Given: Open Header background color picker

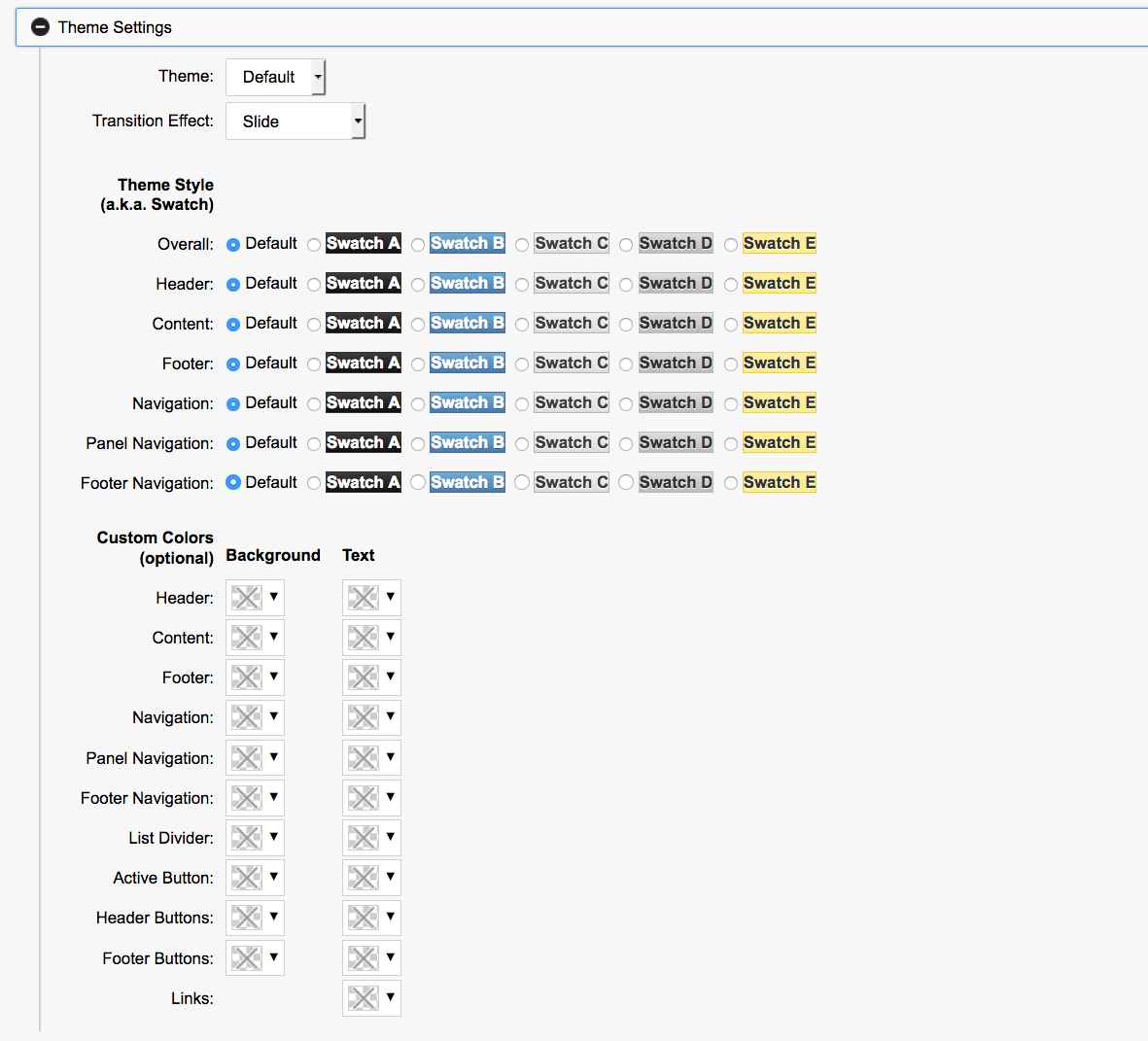Looking at the screenshot, I should coord(255,598).
